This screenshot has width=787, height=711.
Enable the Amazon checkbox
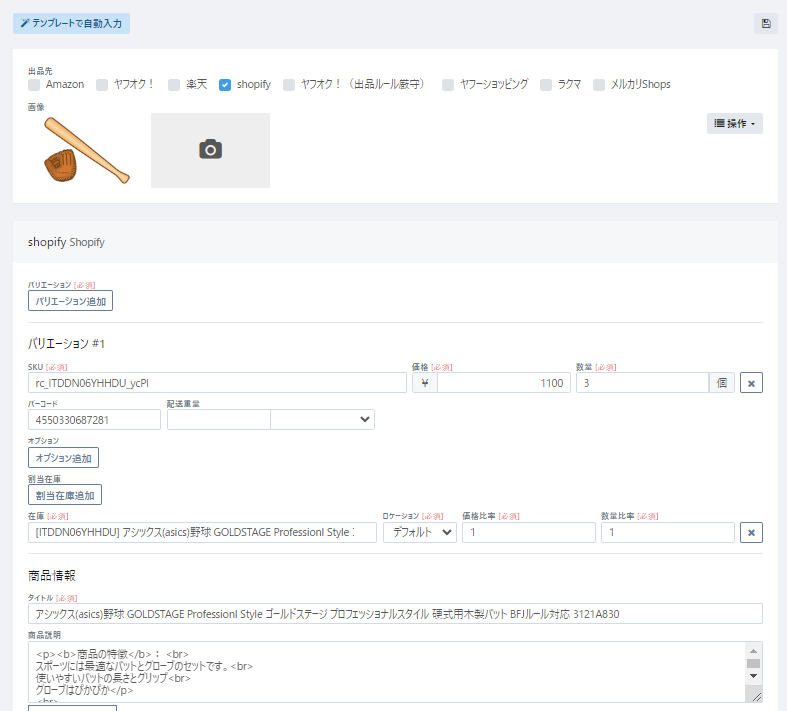coord(34,85)
